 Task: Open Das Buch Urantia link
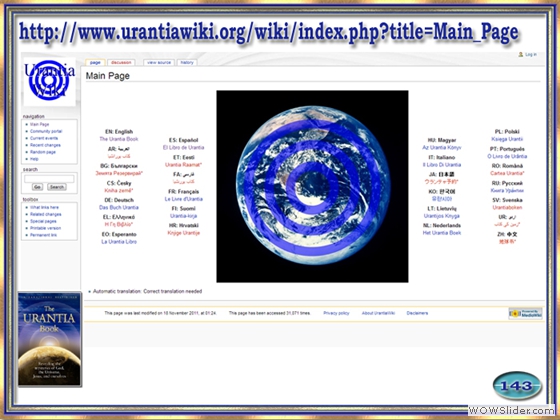click(x=119, y=208)
